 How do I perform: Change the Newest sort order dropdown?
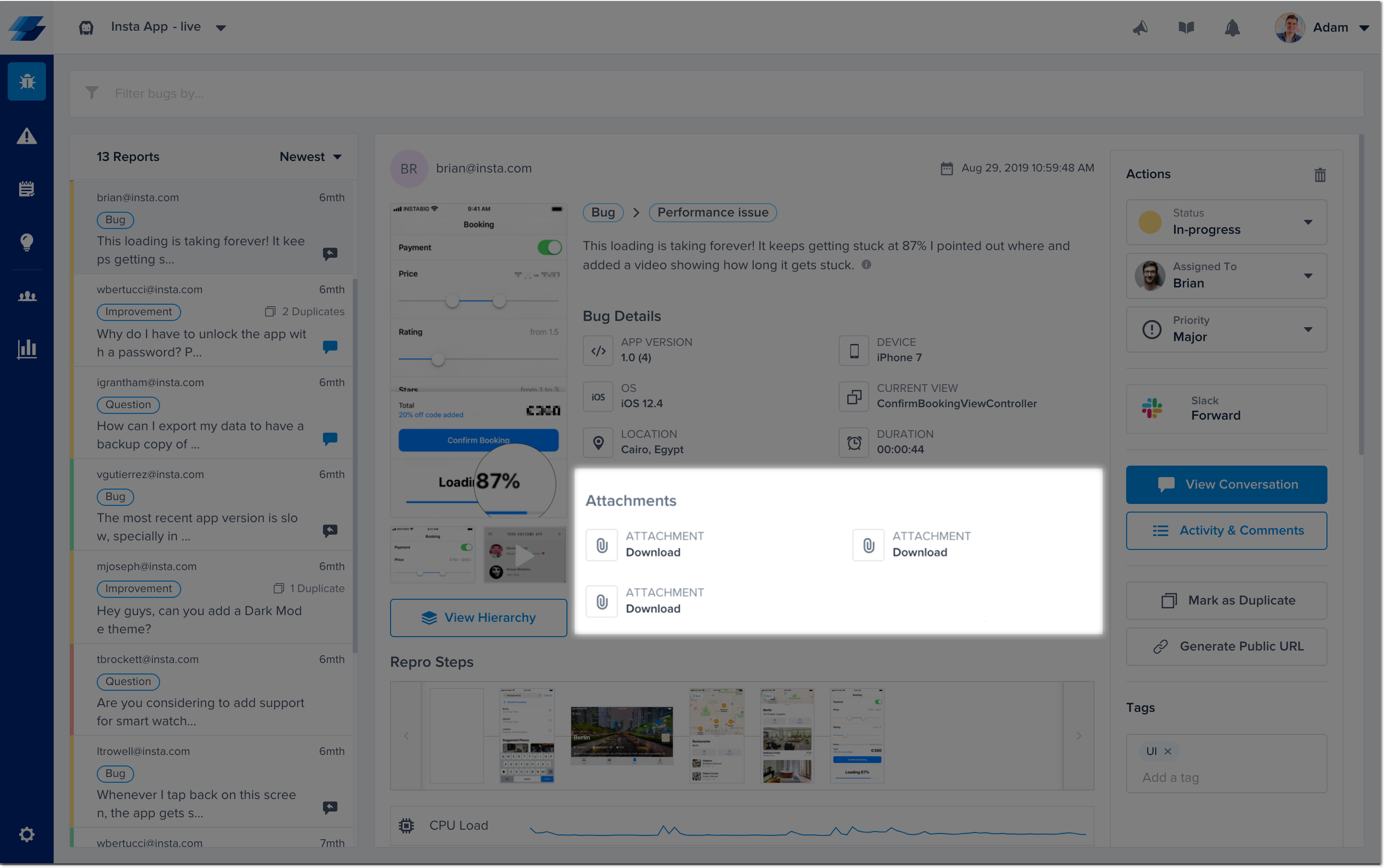point(310,157)
